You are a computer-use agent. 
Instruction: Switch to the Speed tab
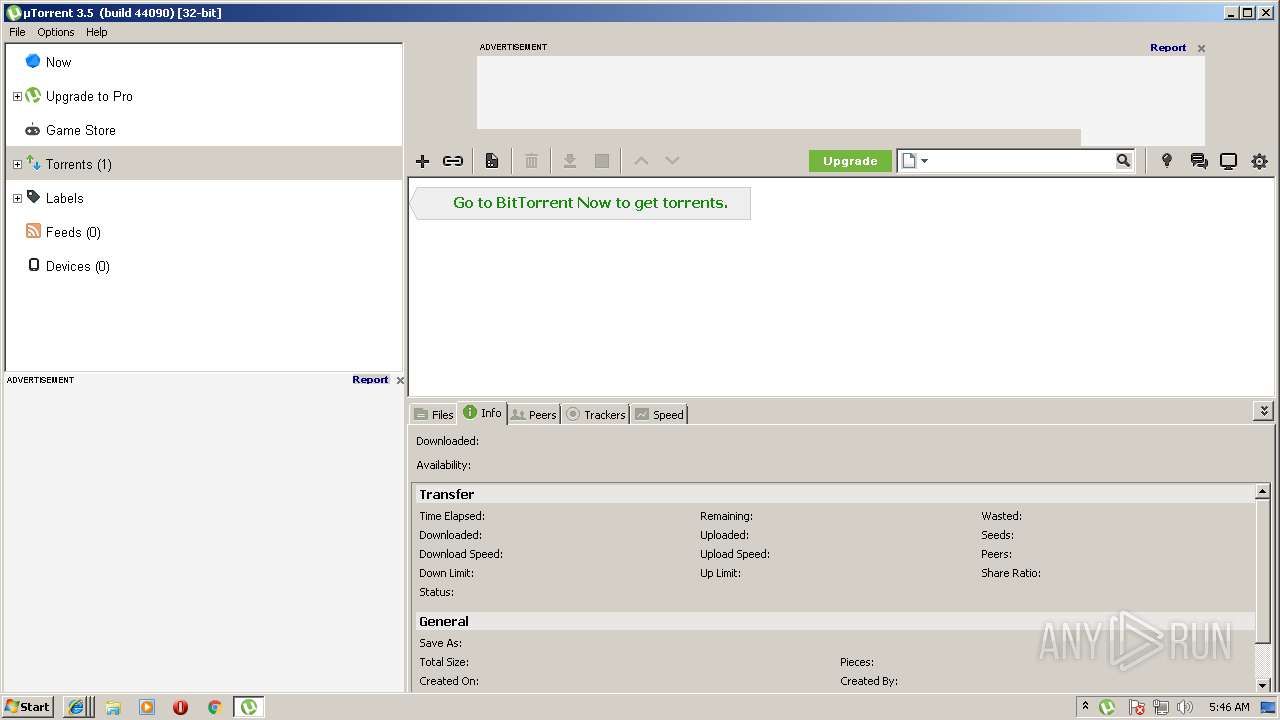(659, 414)
